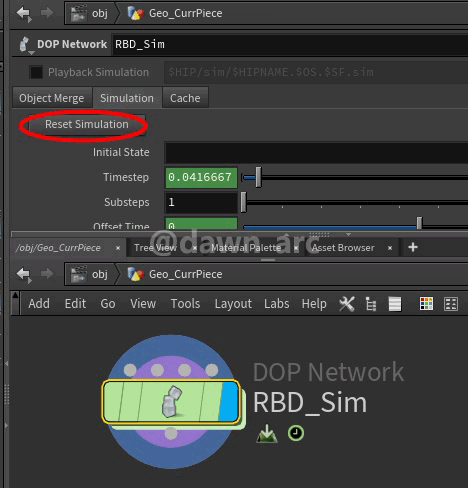This screenshot has height=488, width=468.
Task: Switch to the Simulation tab
Action: (127, 98)
